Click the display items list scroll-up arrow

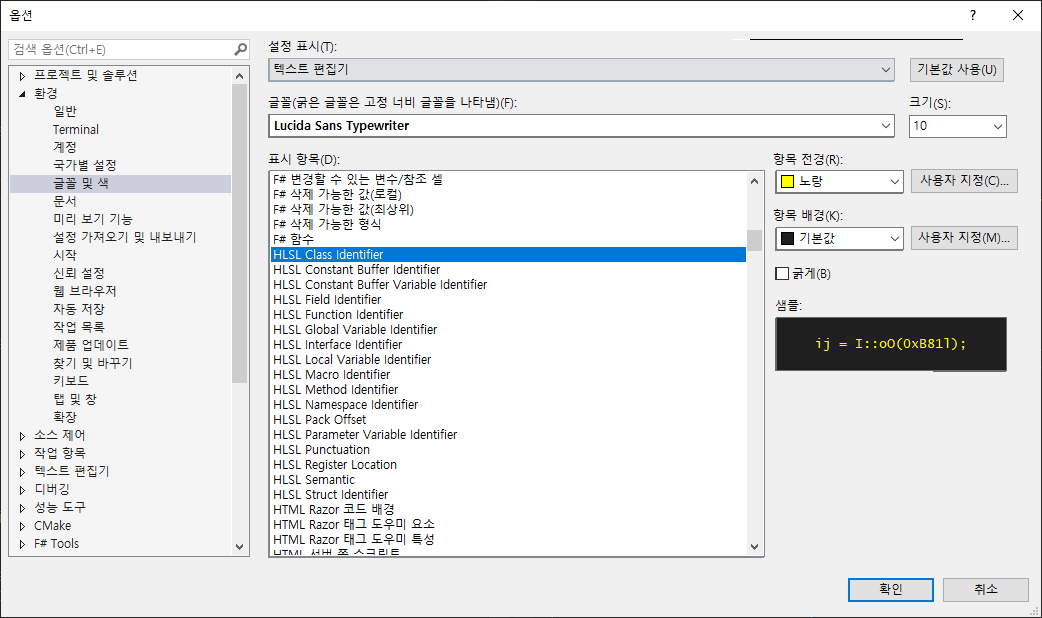[754, 181]
